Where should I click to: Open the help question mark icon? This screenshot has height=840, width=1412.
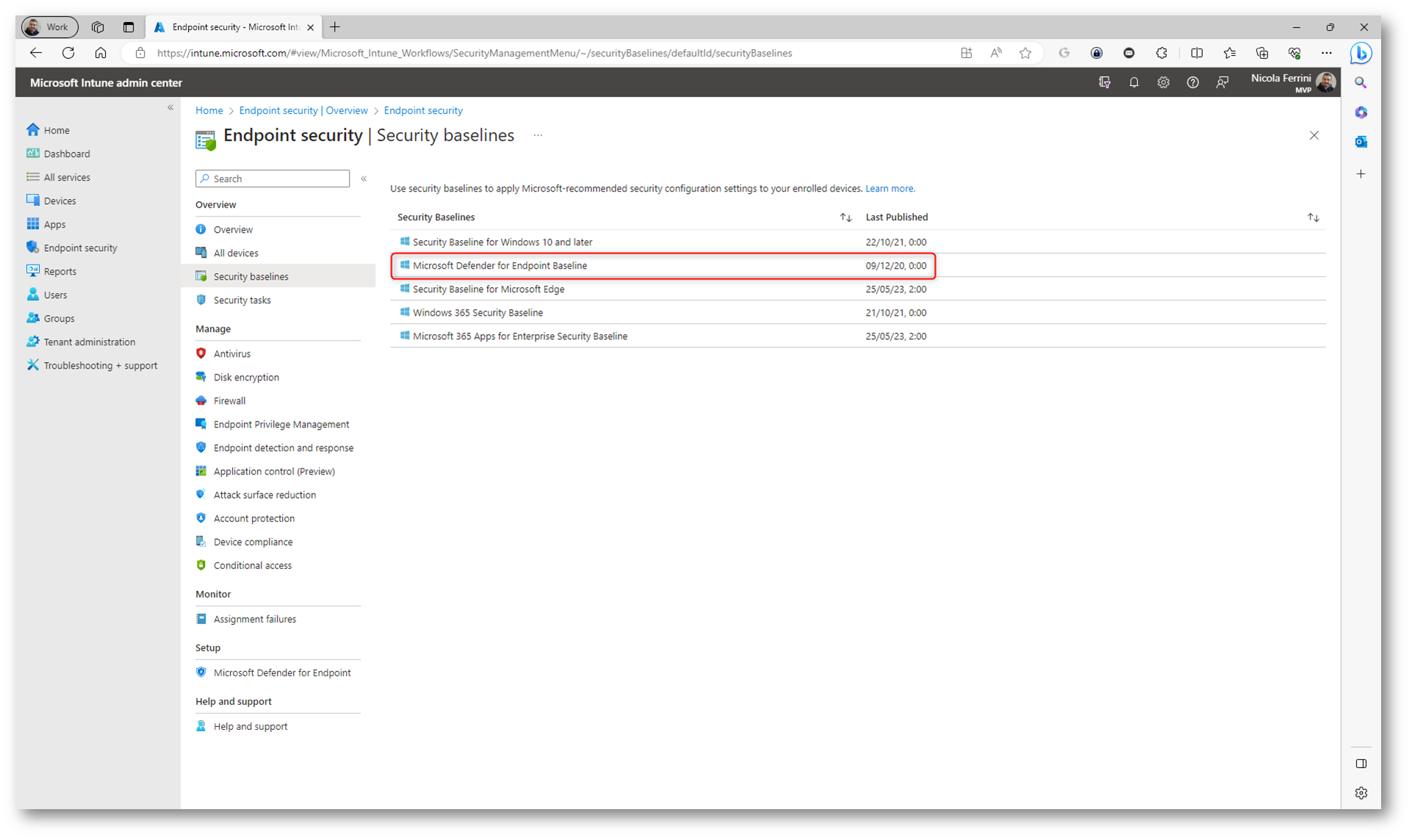click(1192, 82)
